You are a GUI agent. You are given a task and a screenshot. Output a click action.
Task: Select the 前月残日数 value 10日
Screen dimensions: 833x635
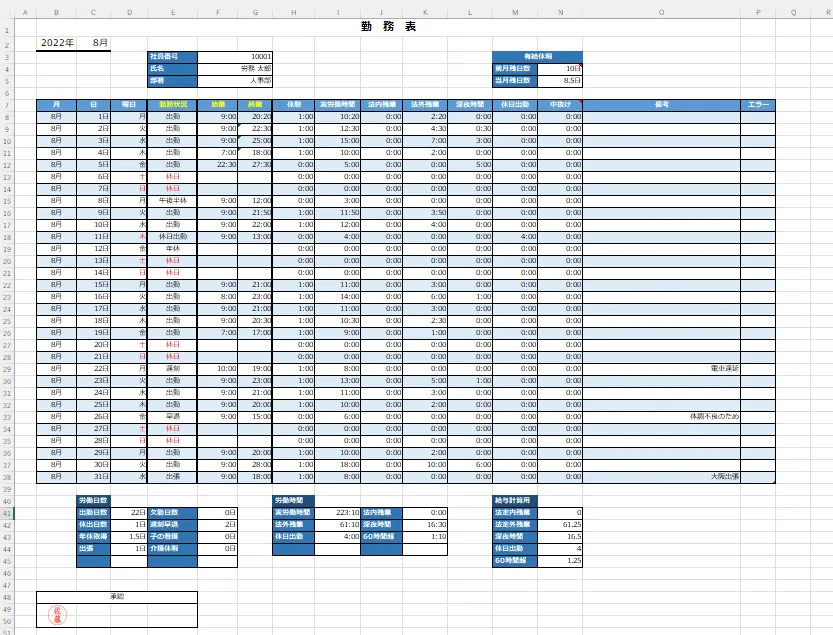coord(559,69)
